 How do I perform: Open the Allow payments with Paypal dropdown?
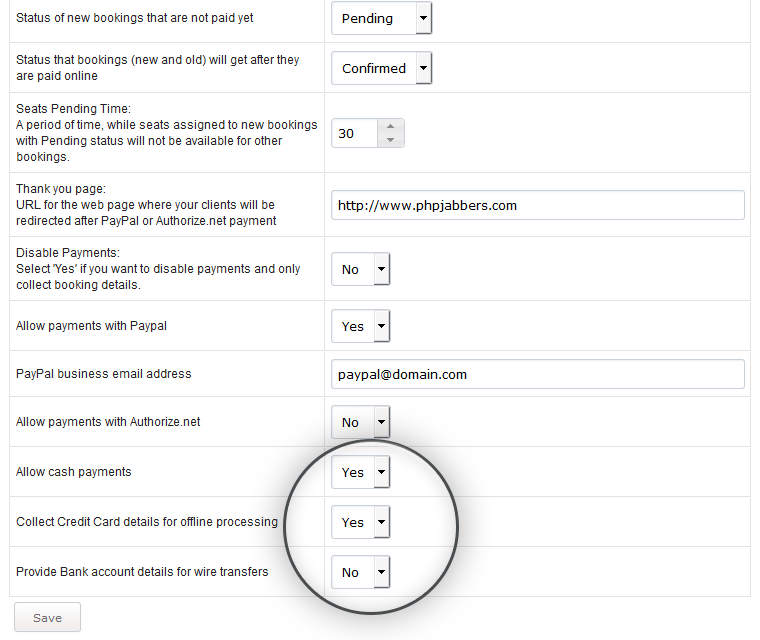(361, 326)
